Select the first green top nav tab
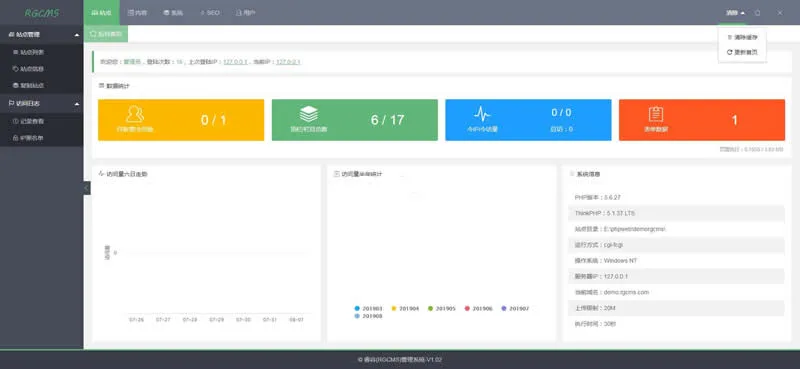Screen dimensions: 800x369 pos(102,13)
